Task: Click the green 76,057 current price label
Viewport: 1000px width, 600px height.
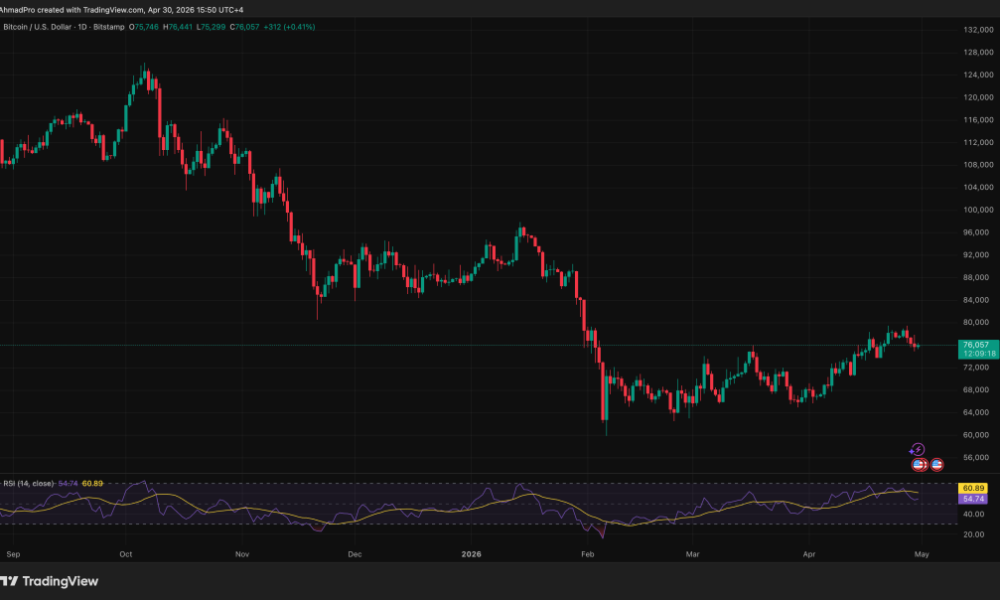Action: [x=978, y=349]
